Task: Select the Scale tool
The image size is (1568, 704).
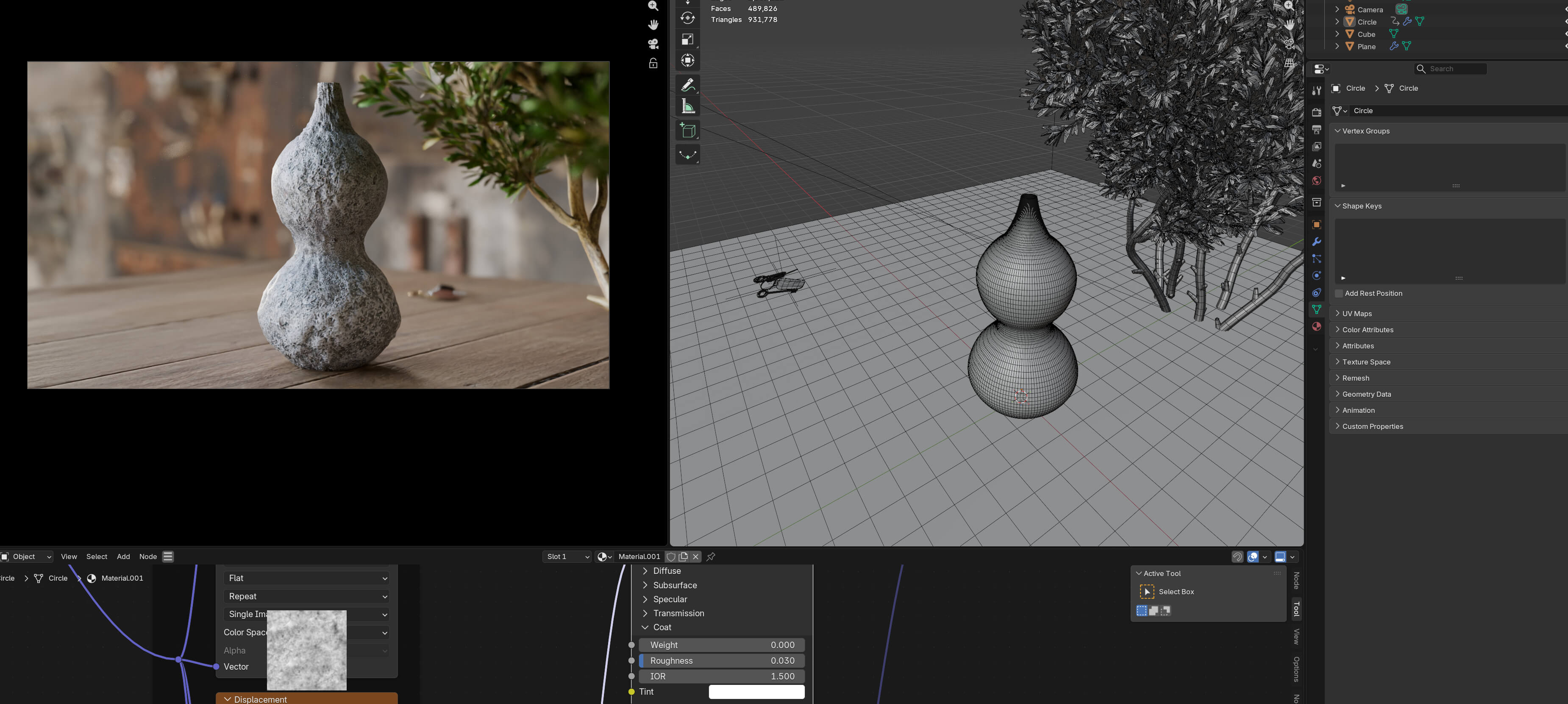Action: (688, 39)
